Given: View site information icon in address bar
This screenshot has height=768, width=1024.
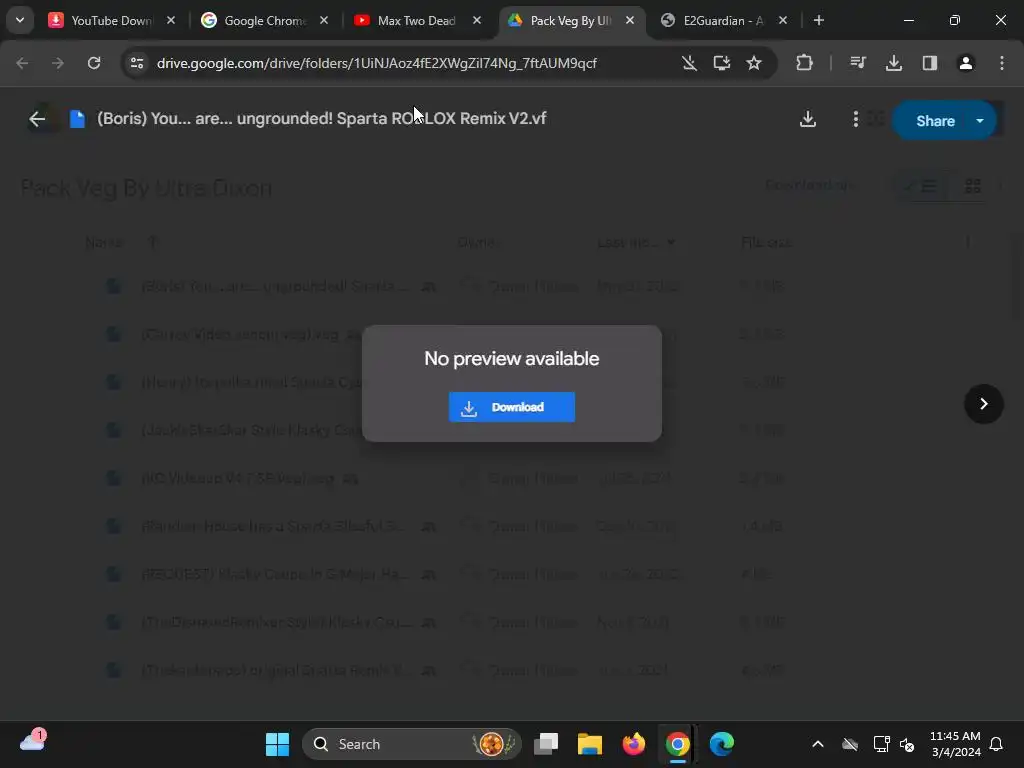Looking at the screenshot, I should pyautogui.click(x=137, y=63).
